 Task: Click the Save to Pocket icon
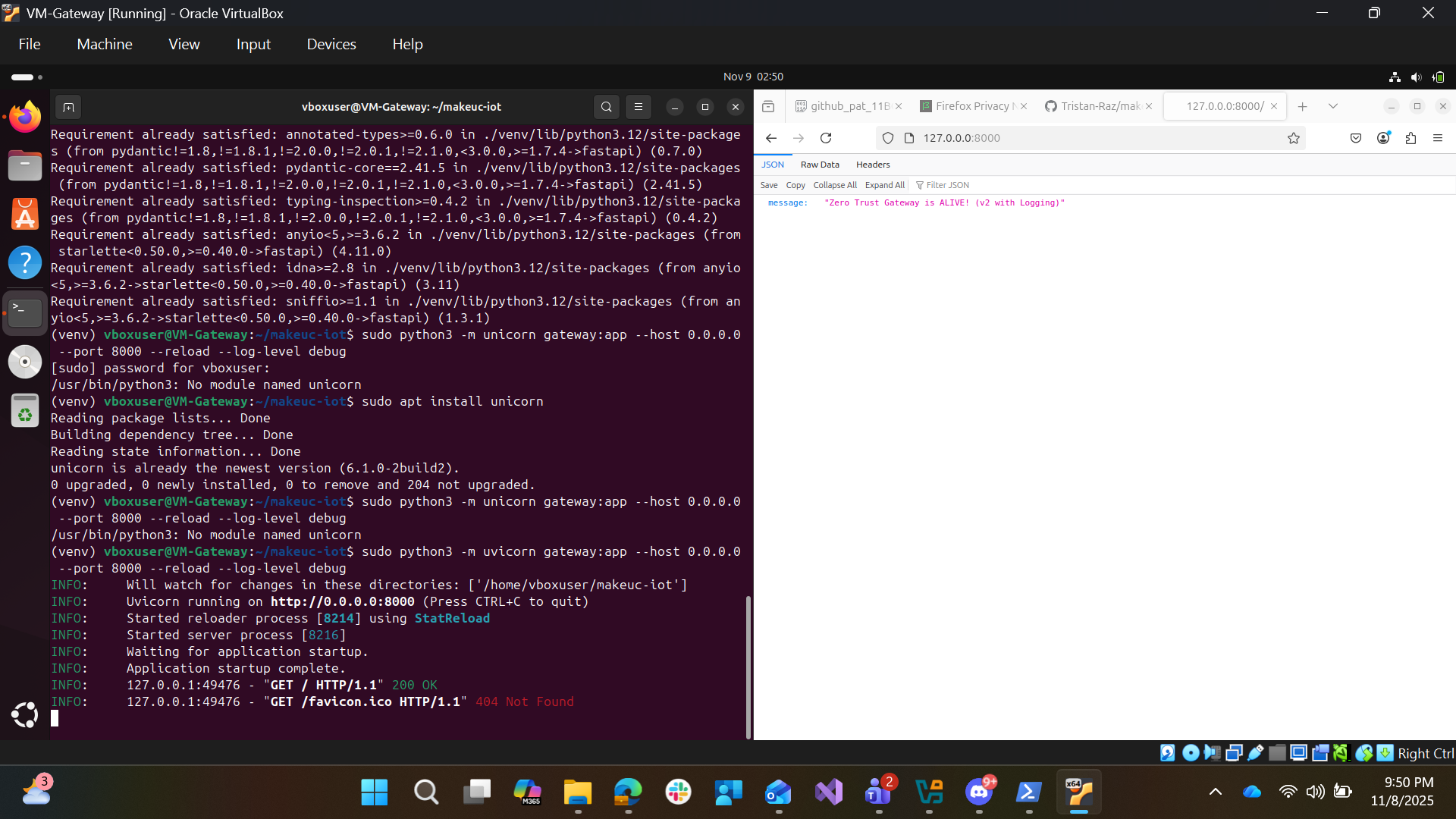click(x=1356, y=138)
